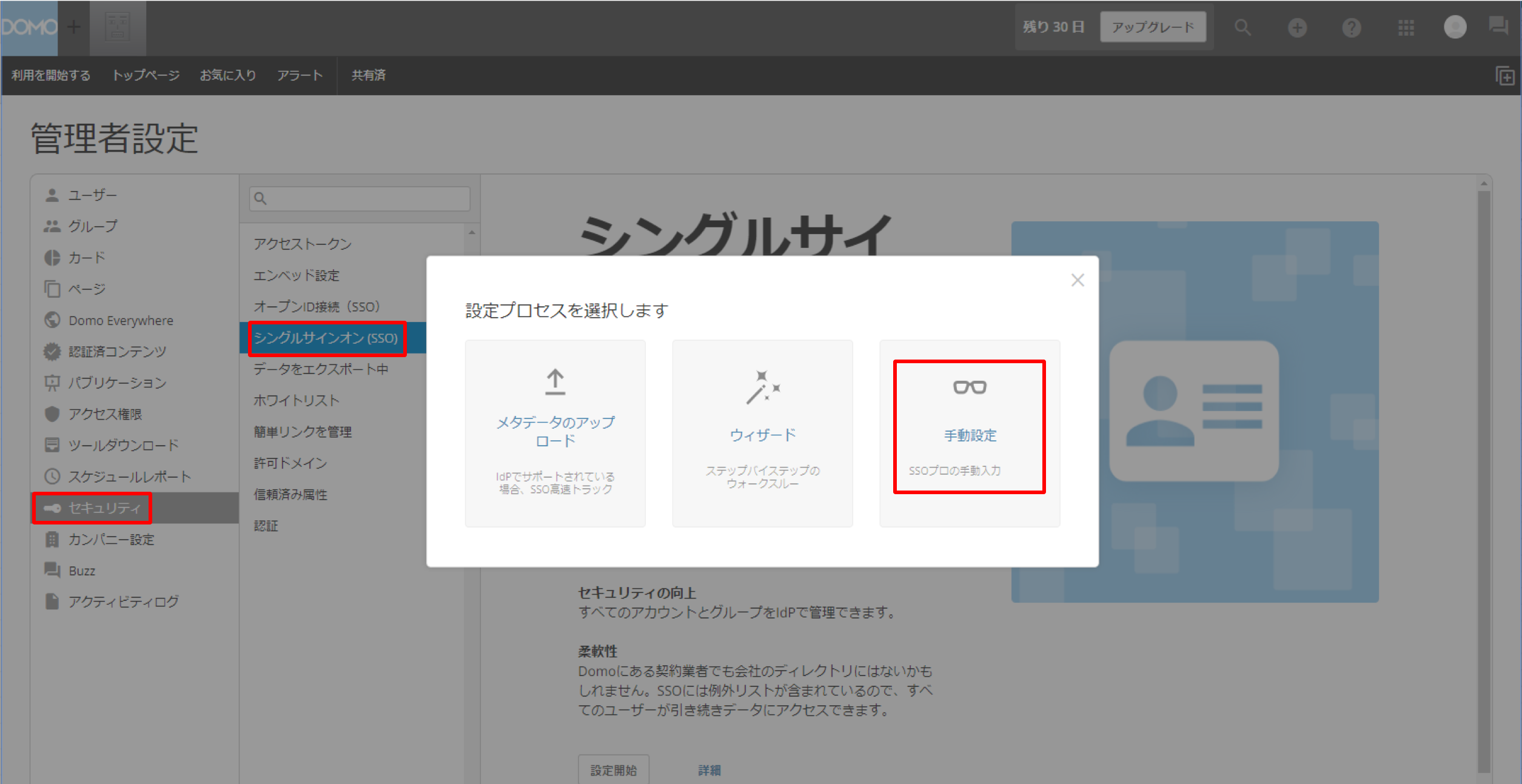Click the add page icon at right of nav bar

pyautogui.click(x=1505, y=76)
